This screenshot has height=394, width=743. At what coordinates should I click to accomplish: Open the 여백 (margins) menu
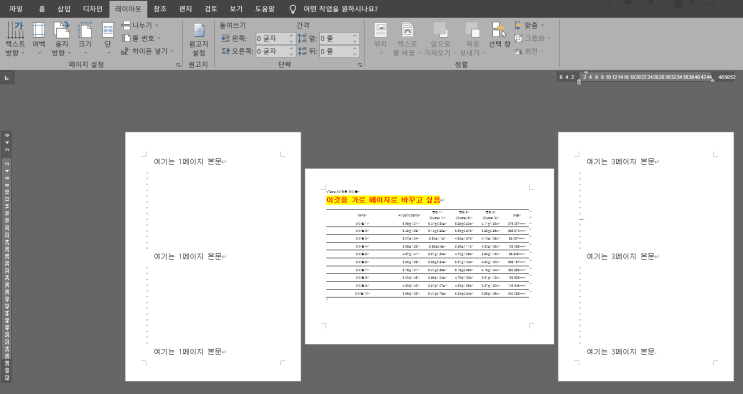tap(39, 39)
